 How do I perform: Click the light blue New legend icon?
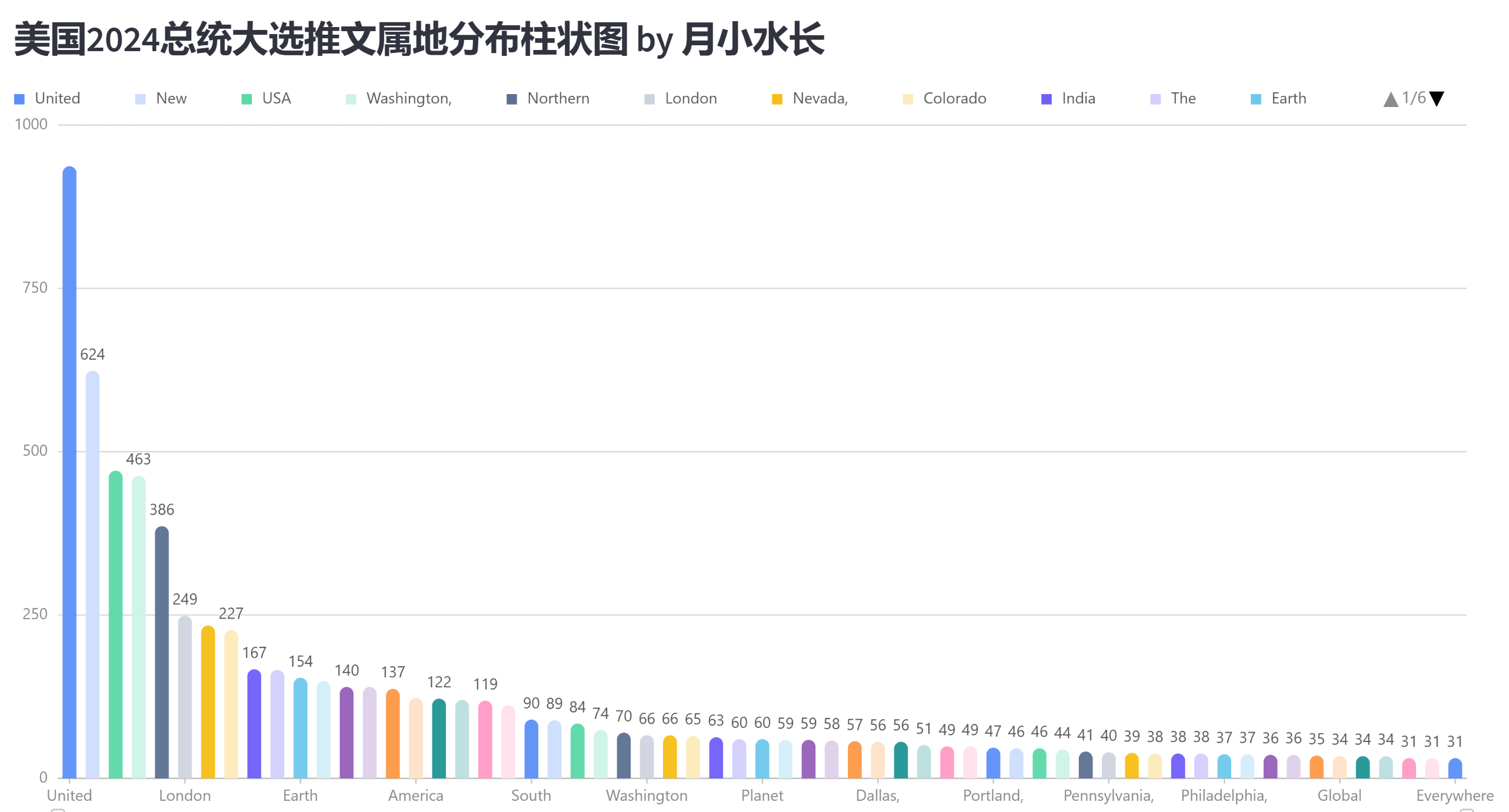coord(141,98)
